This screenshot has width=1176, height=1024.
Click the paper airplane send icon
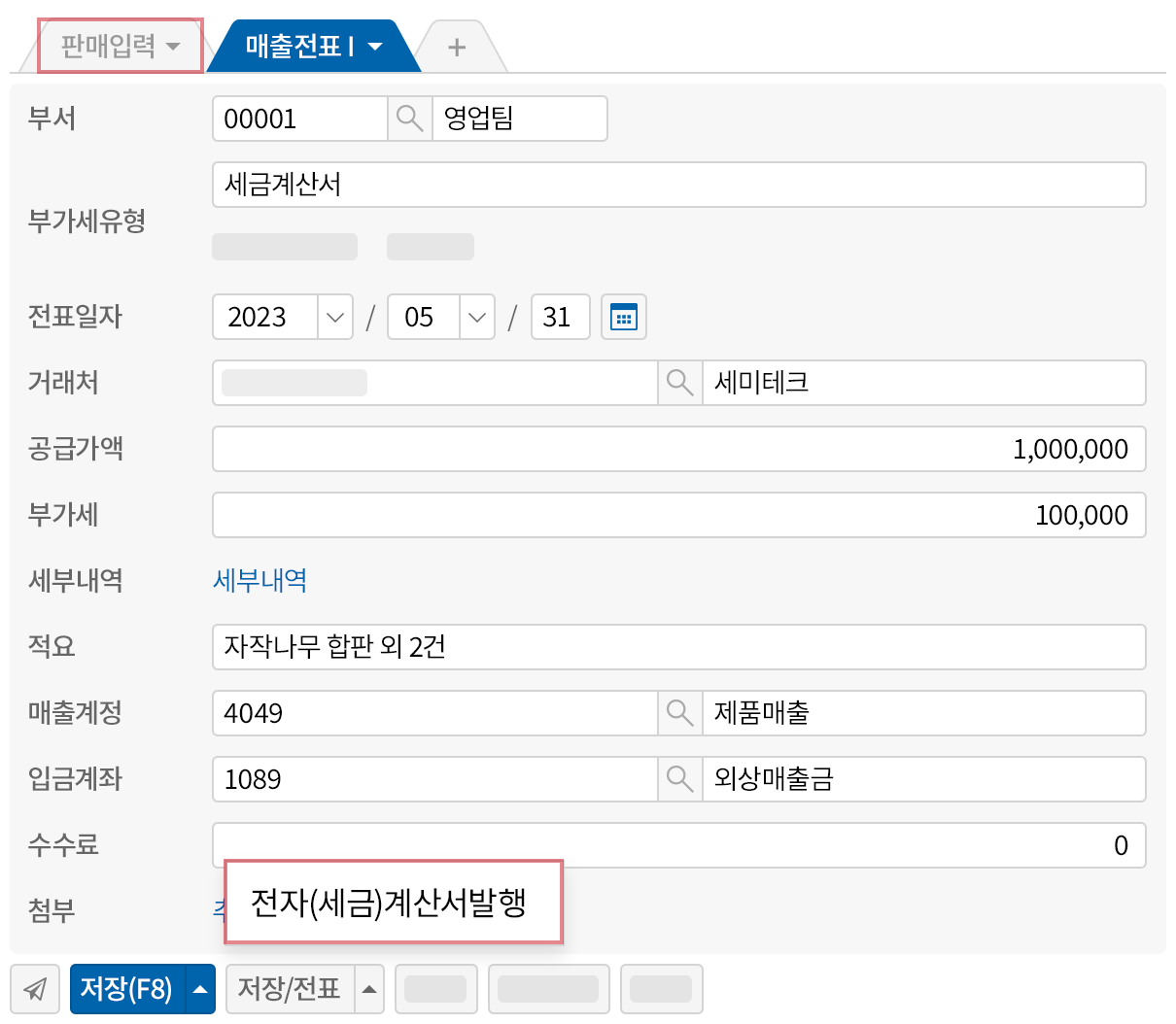click(35, 988)
